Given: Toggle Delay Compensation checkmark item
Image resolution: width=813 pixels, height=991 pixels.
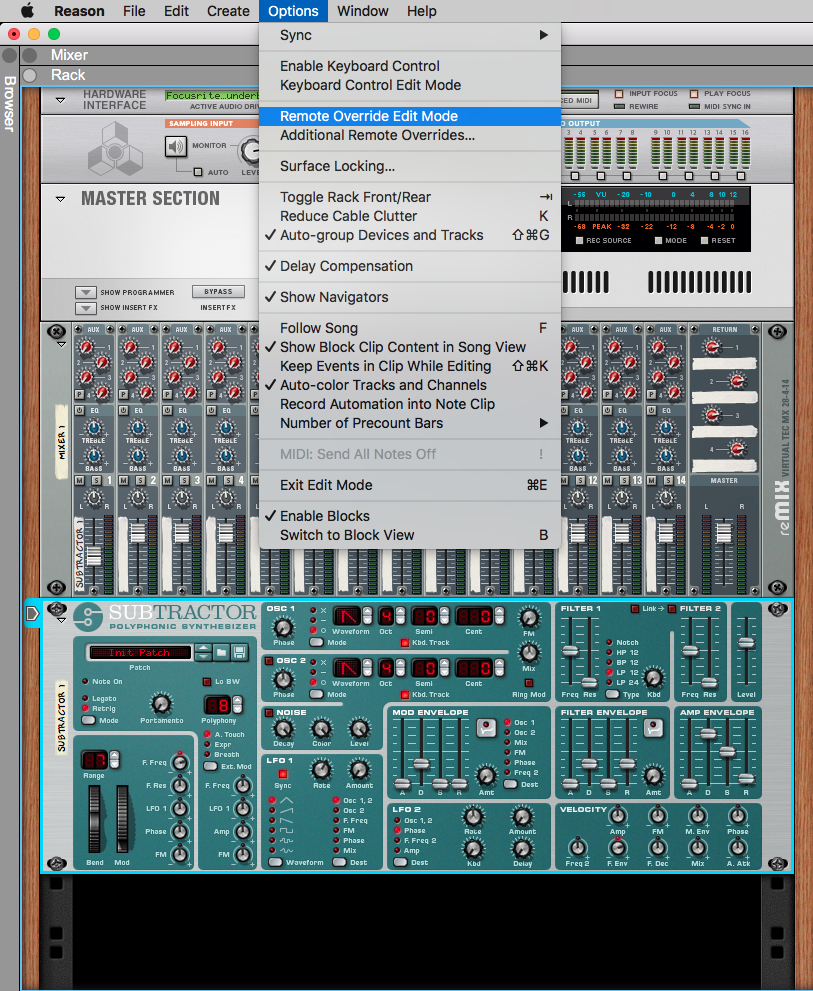Looking at the screenshot, I should tap(410, 266).
